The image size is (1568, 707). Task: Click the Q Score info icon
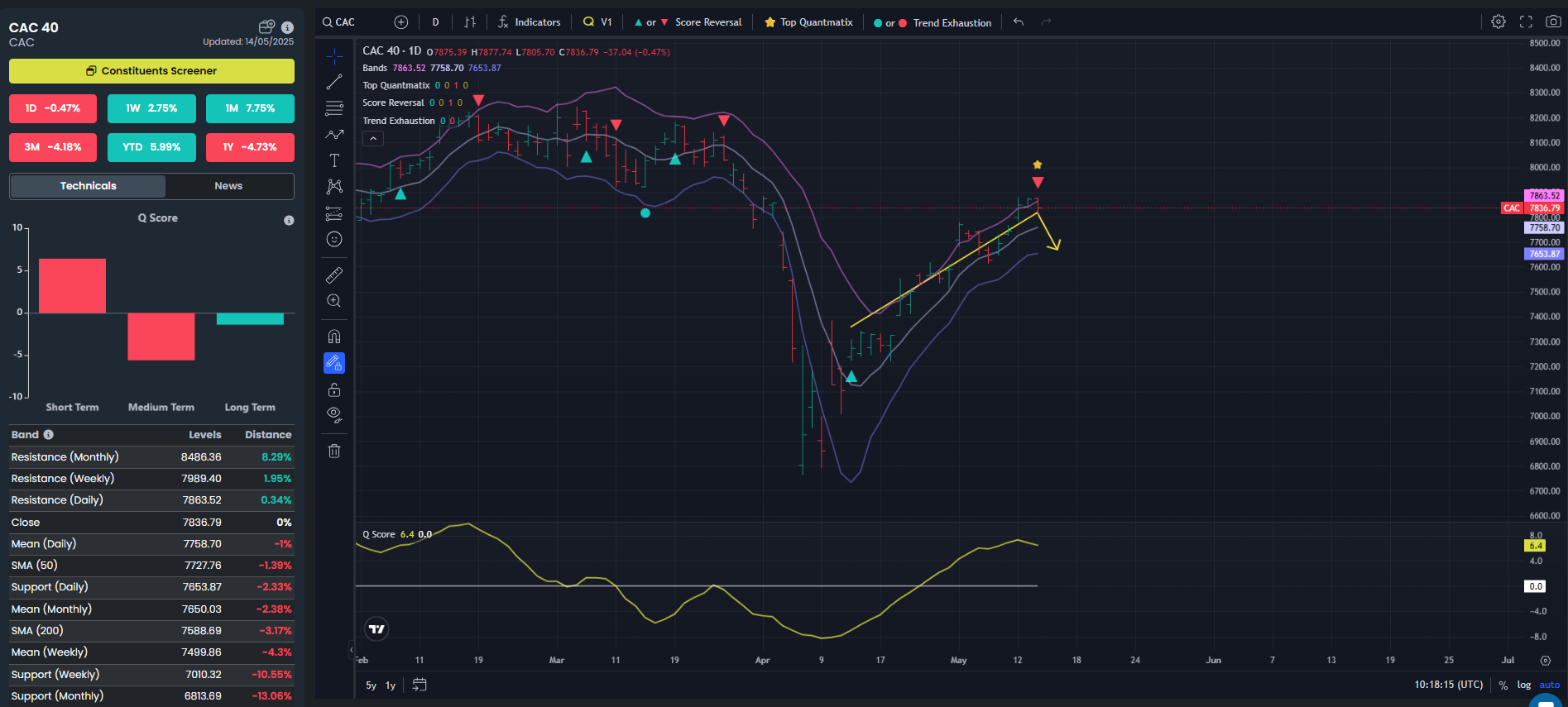[x=289, y=220]
